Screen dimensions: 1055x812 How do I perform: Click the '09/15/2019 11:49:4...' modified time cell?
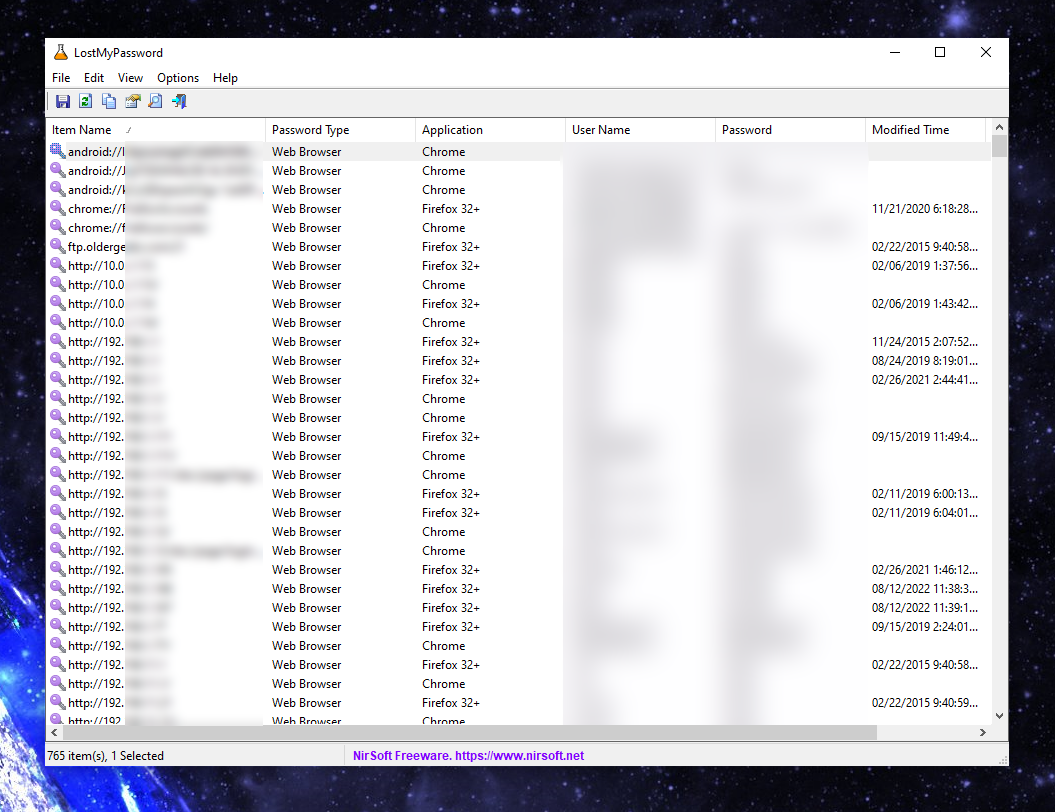coord(925,437)
